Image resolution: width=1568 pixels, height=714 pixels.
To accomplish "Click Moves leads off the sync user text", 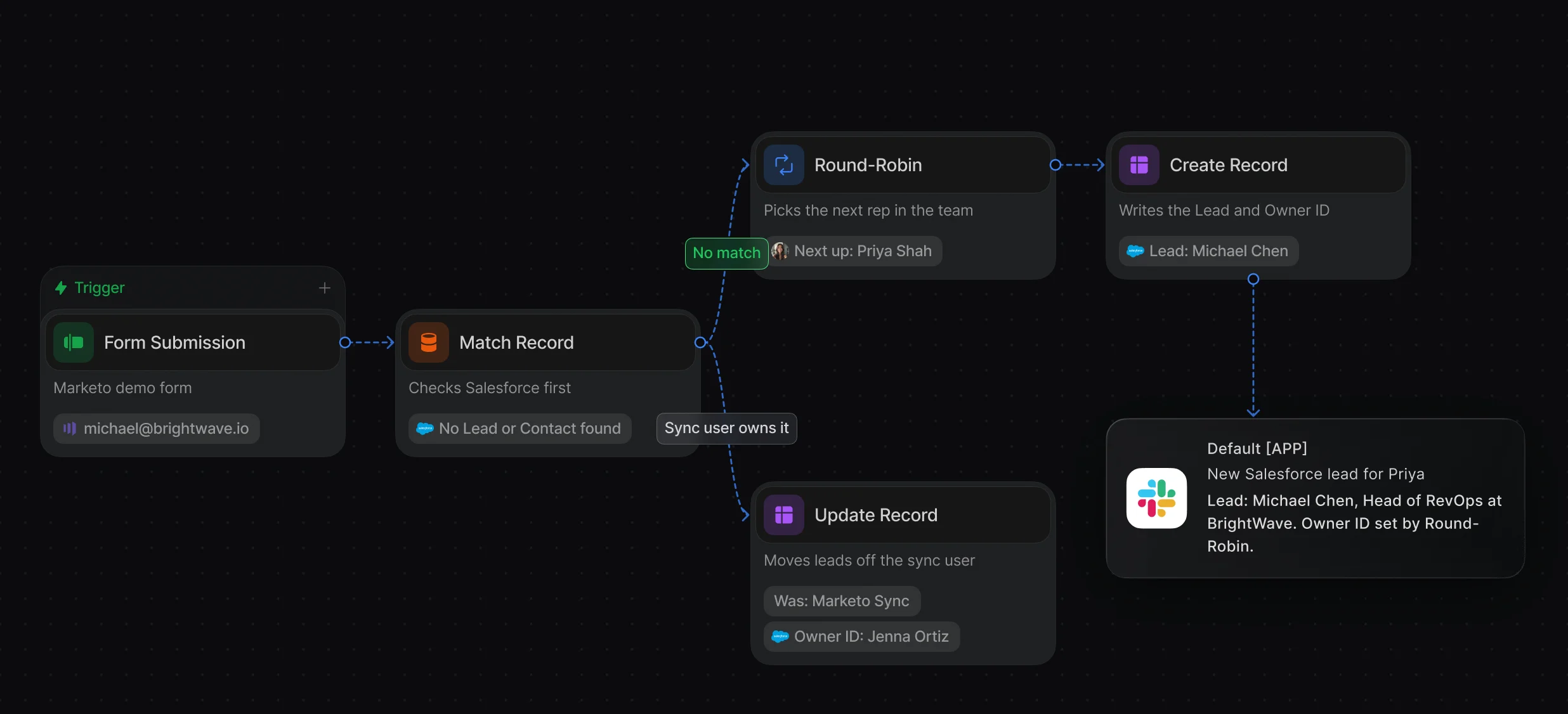I will tap(870, 561).
